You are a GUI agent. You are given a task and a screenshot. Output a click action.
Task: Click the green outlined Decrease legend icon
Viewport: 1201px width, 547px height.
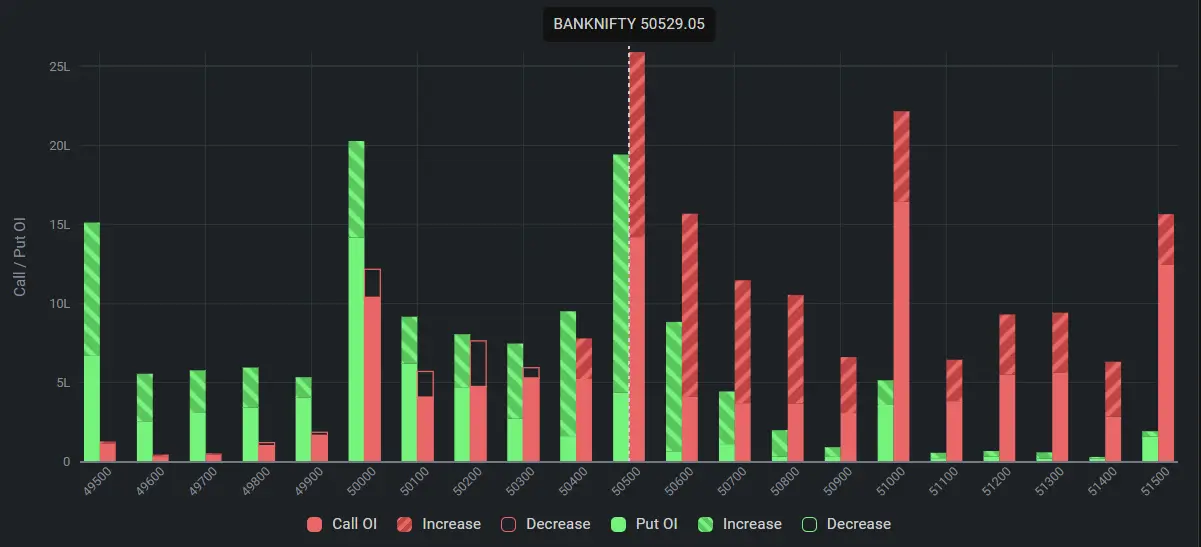[x=807, y=524]
